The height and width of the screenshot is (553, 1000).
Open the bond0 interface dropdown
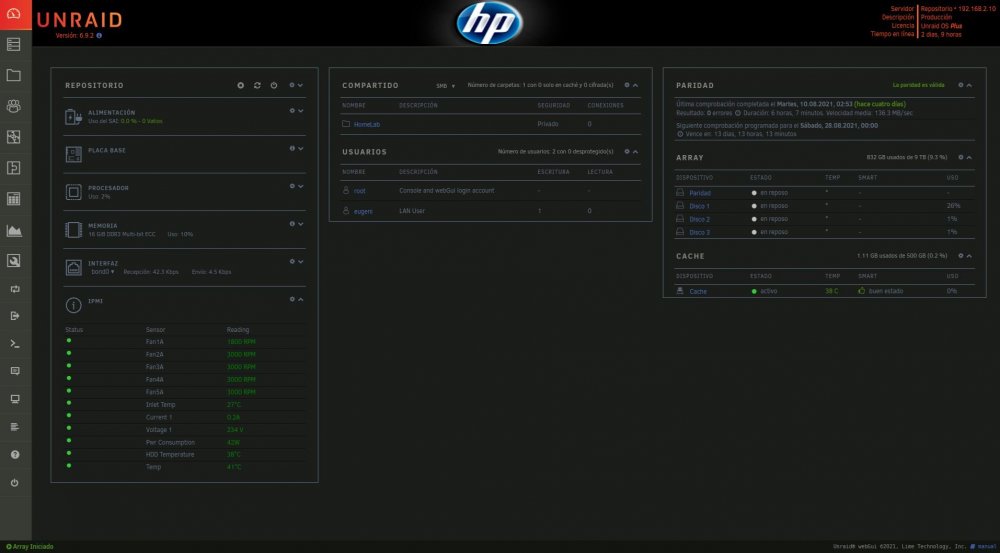tap(102, 272)
